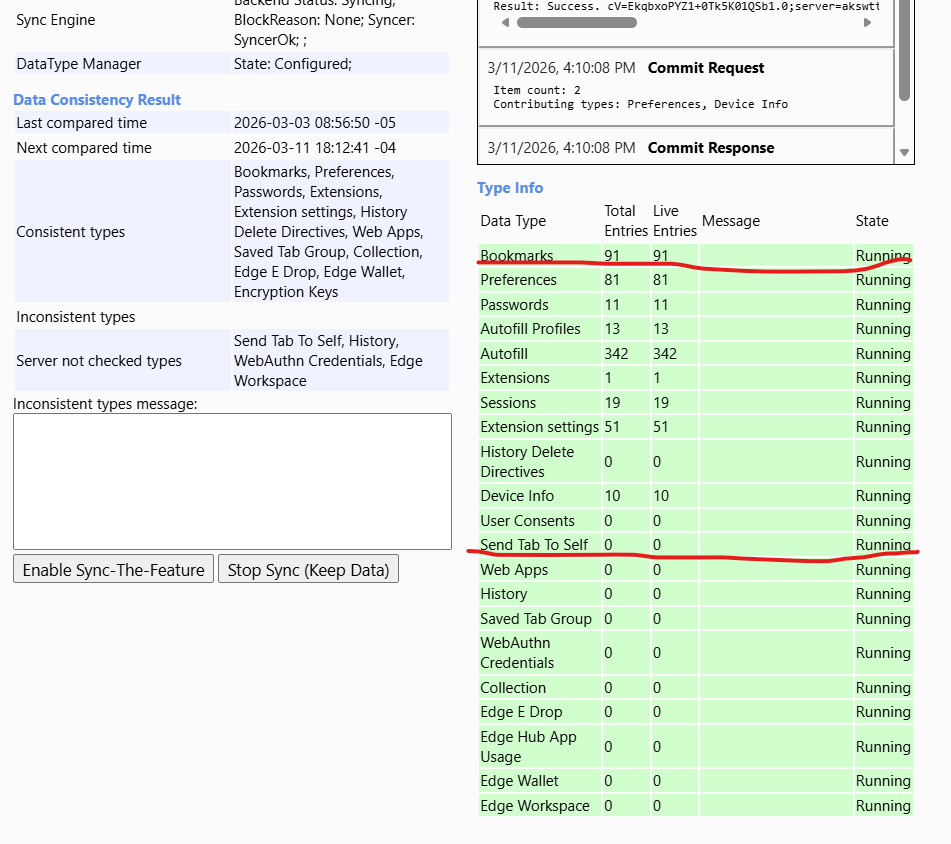Screen dimensions: 951x844
Task: Click Device Info total entries value 10
Action: click(612, 496)
